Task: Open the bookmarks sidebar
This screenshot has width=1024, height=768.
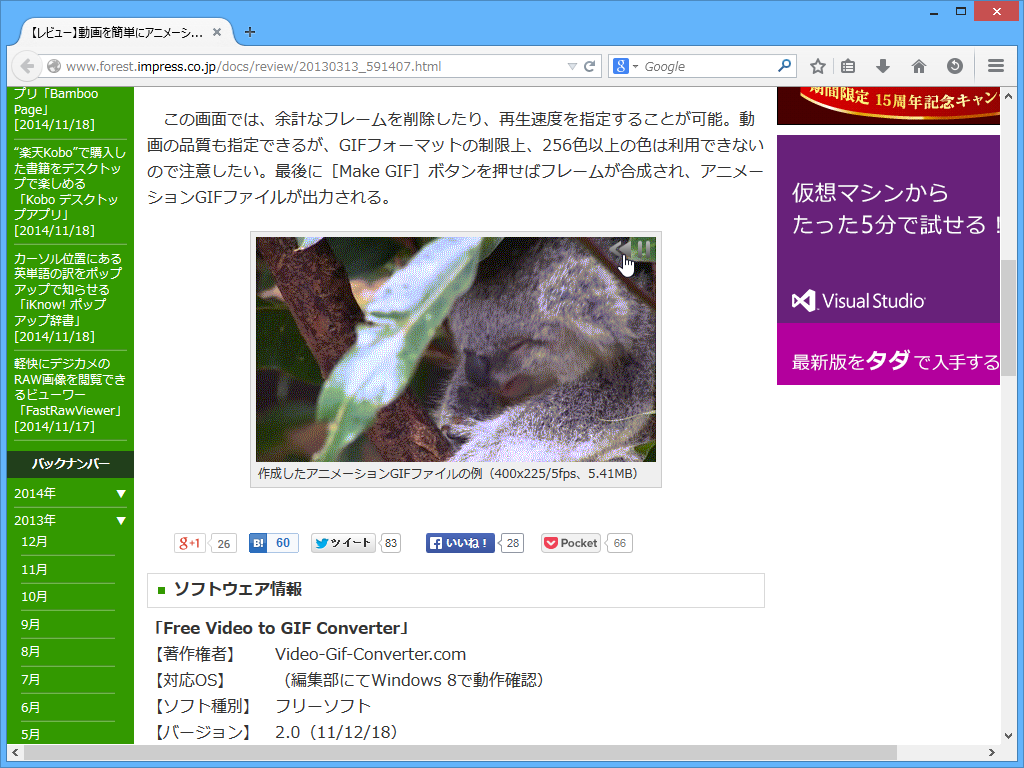Action: click(x=847, y=65)
